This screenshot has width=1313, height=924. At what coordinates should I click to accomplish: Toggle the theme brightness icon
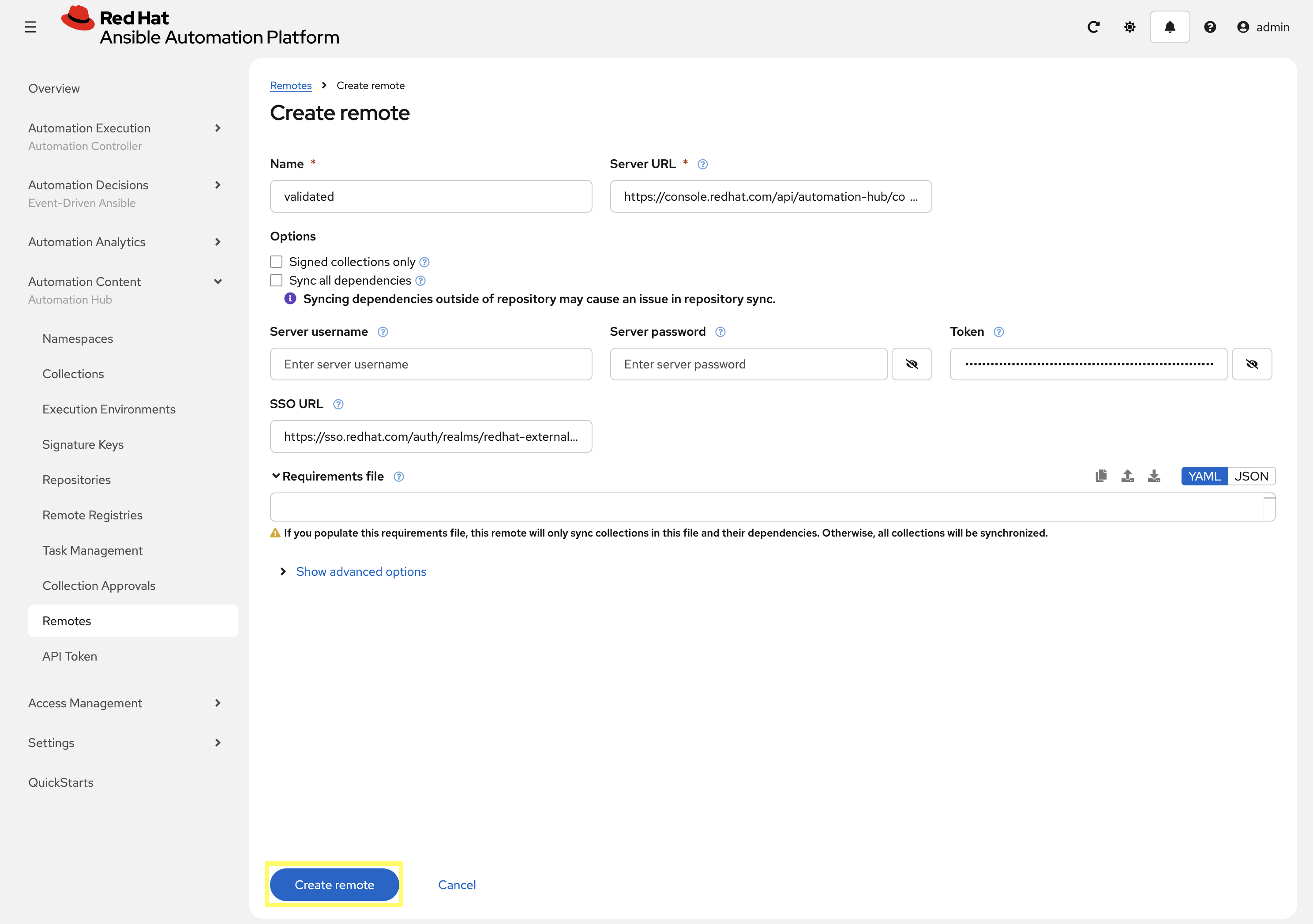coord(1129,27)
